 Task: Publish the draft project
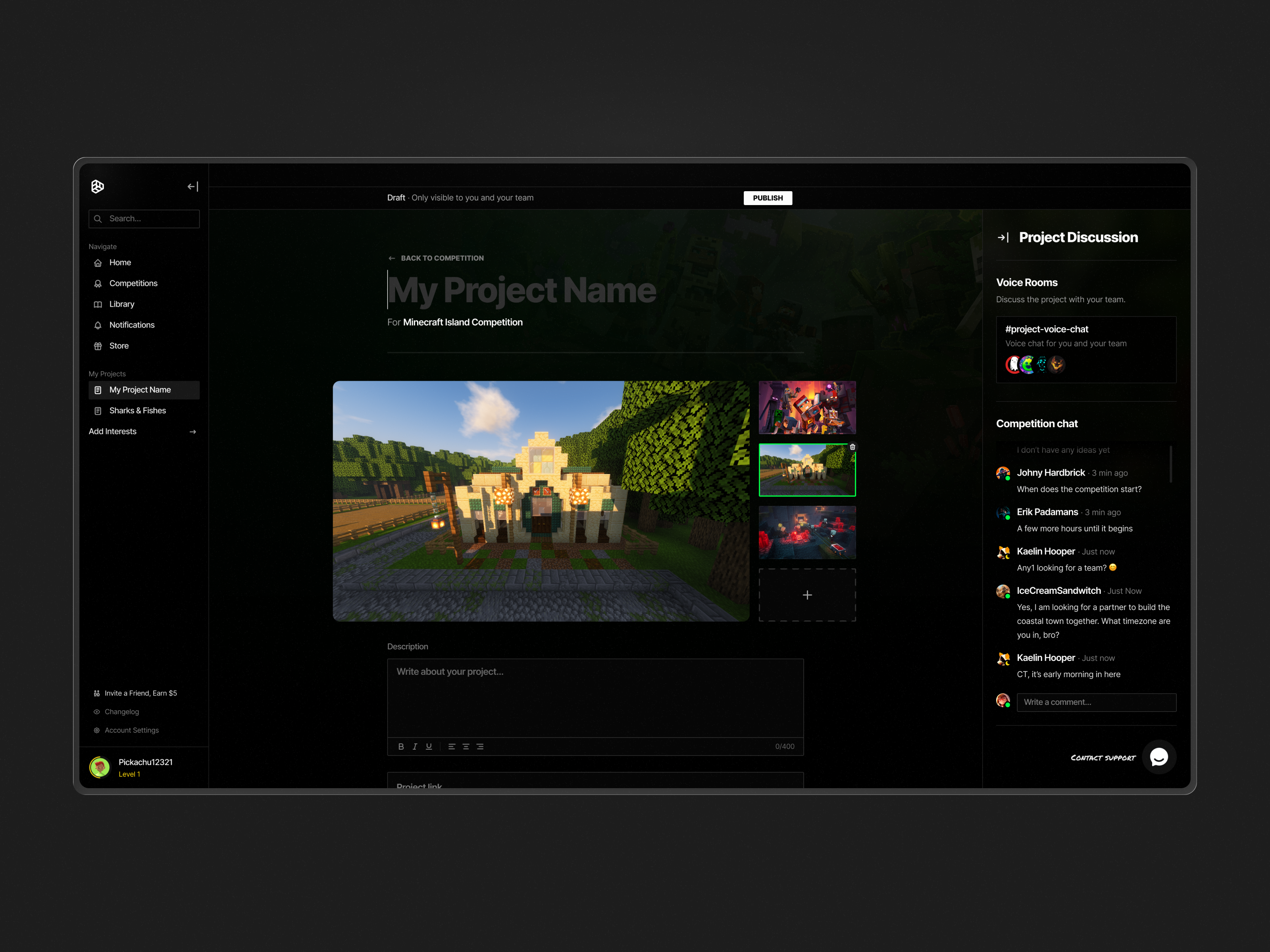coord(768,198)
